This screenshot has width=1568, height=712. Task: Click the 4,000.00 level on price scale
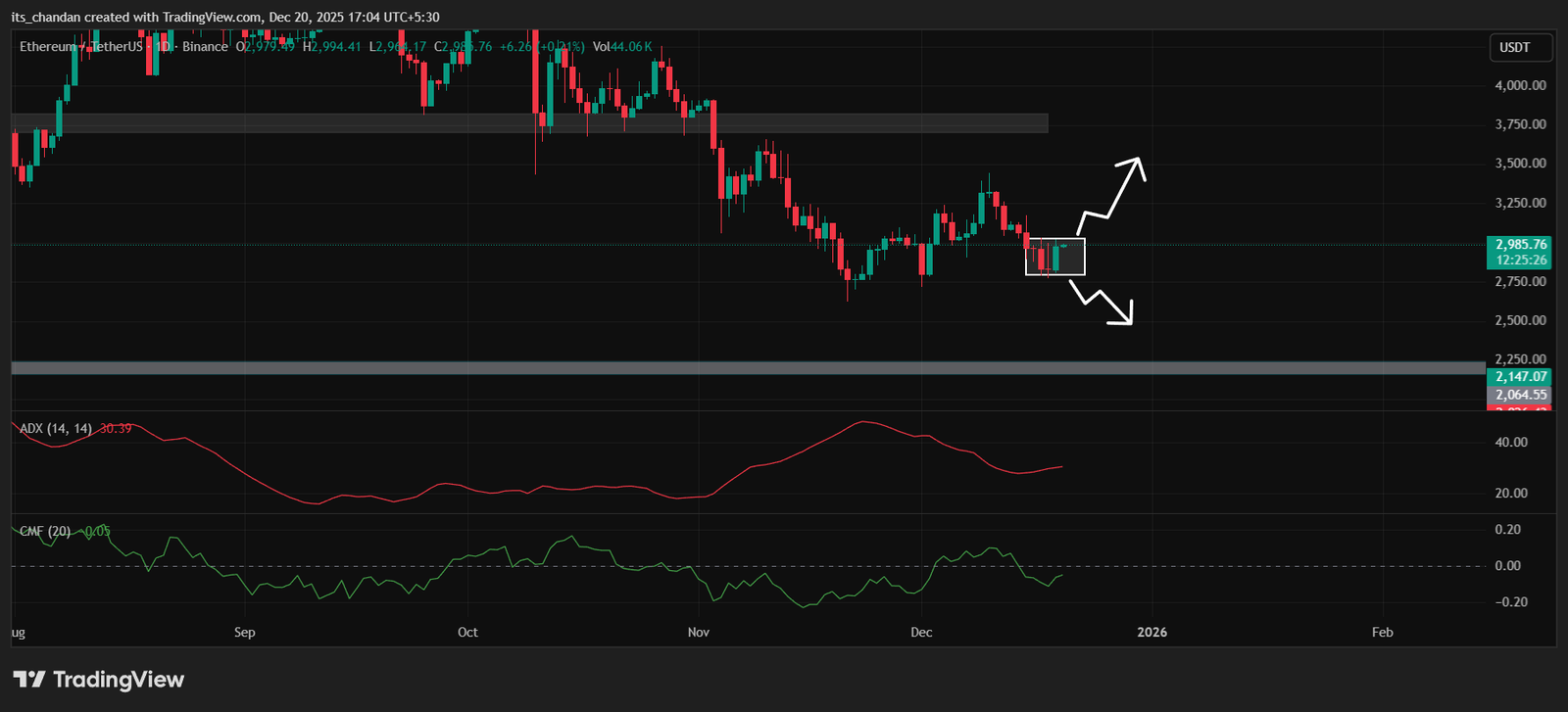pos(1520,85)
